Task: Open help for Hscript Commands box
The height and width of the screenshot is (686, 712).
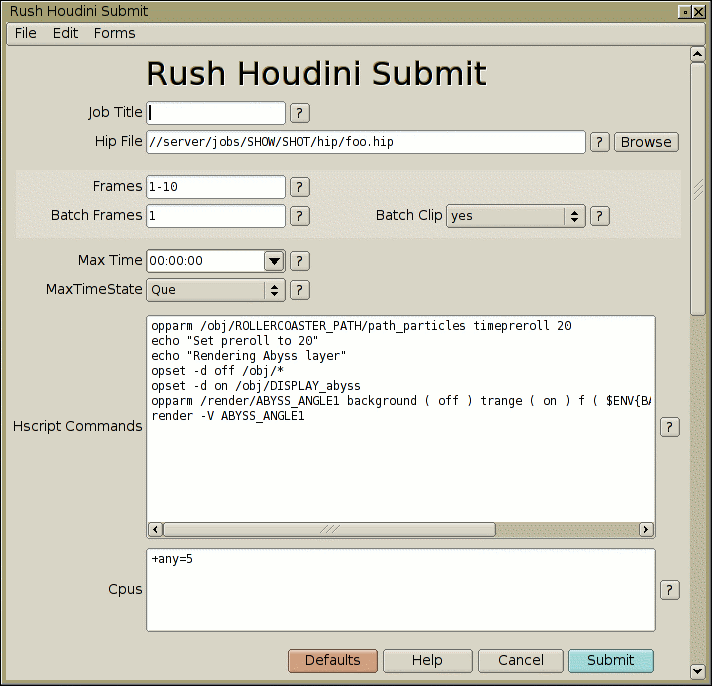Action: point(669,427)
